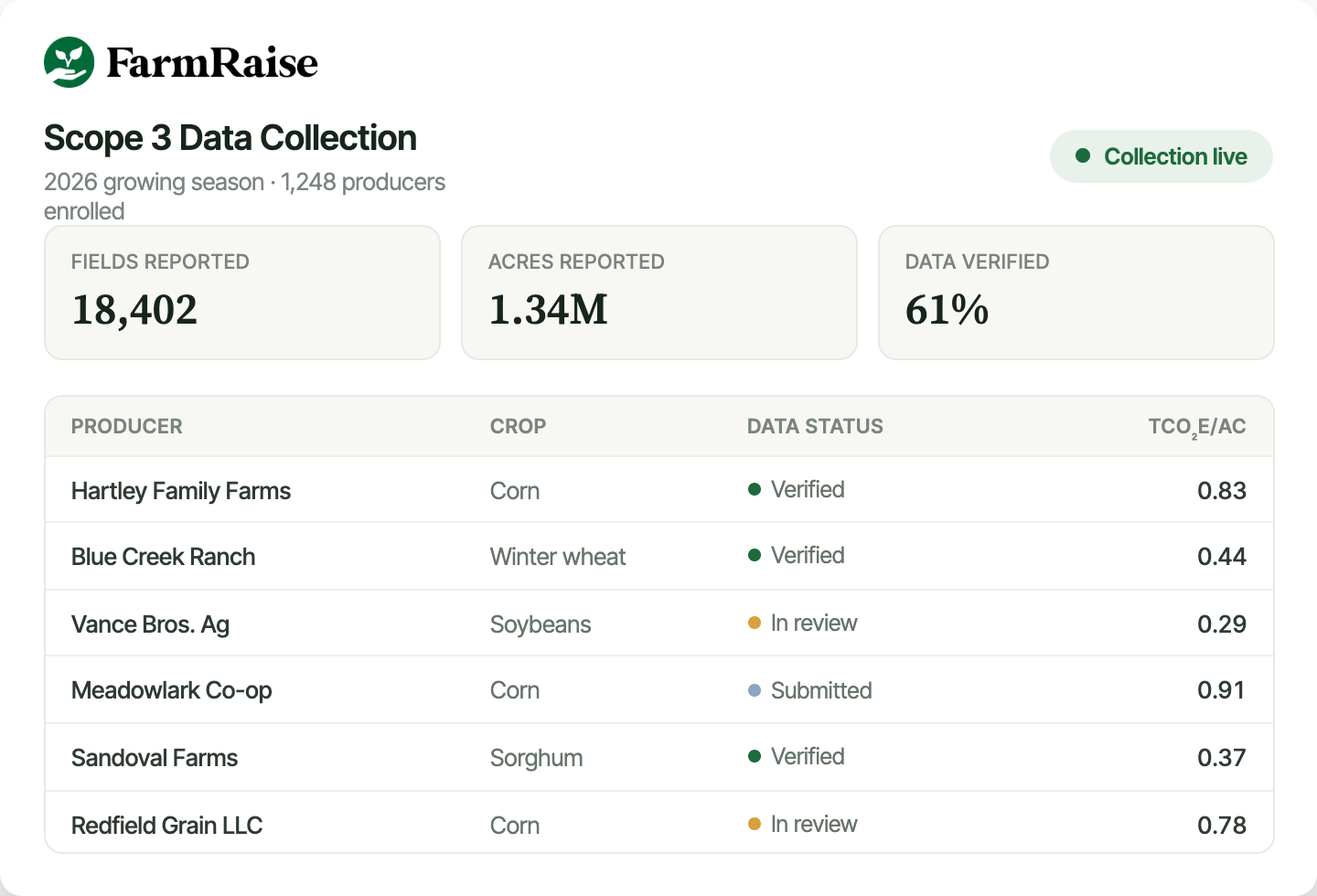The height and width of the screenshot is (896, 1317).
Task: Select the Data Verified 61% card
Action: click(1076, 293)
